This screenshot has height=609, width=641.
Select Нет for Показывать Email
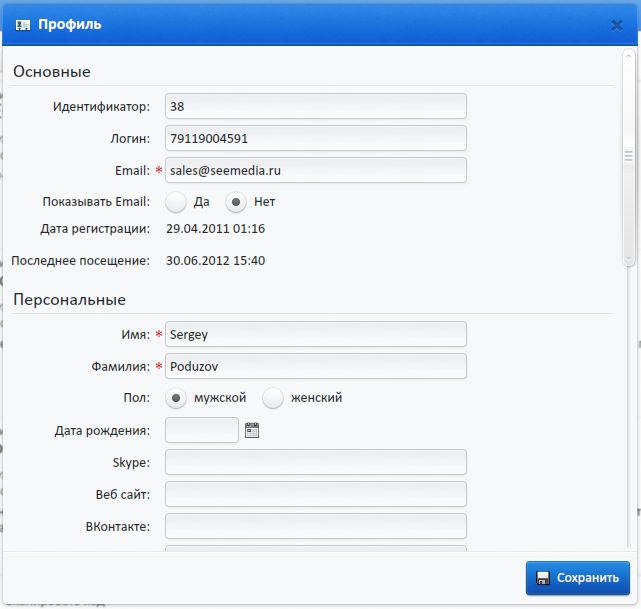point(236,202)
